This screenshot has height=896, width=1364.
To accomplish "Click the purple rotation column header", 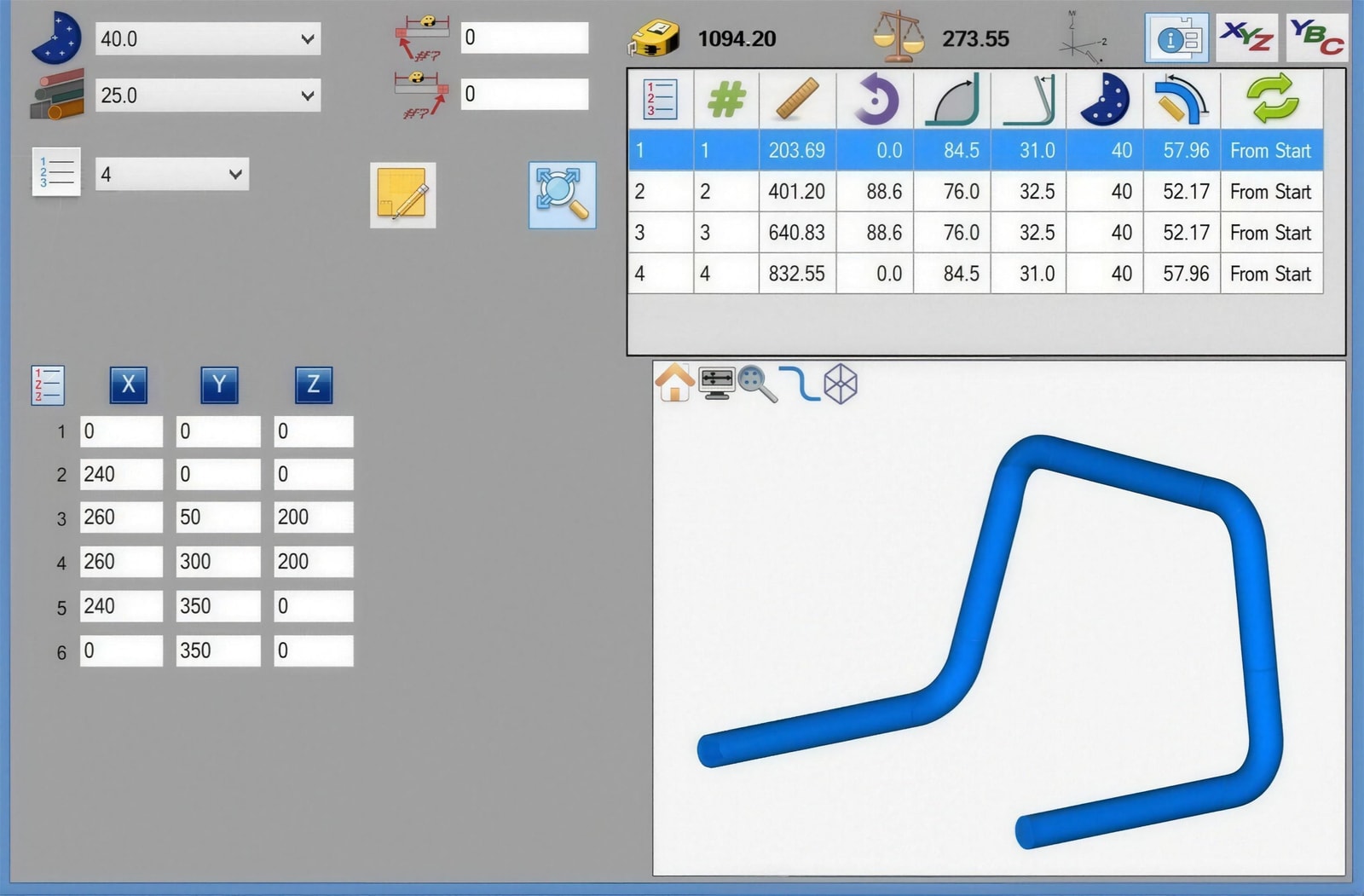I will pyautogui.click(x=875, y=100).
